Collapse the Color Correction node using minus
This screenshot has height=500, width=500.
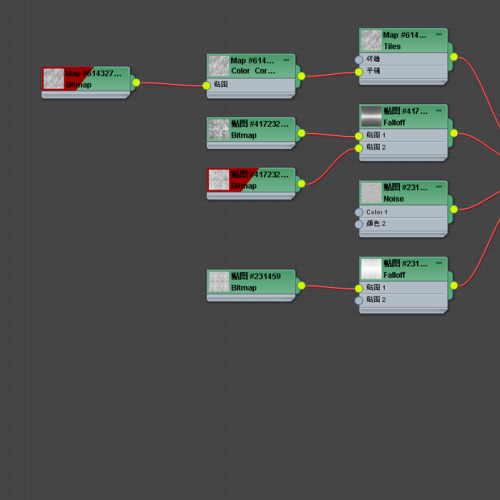click(x=286, y=60)
